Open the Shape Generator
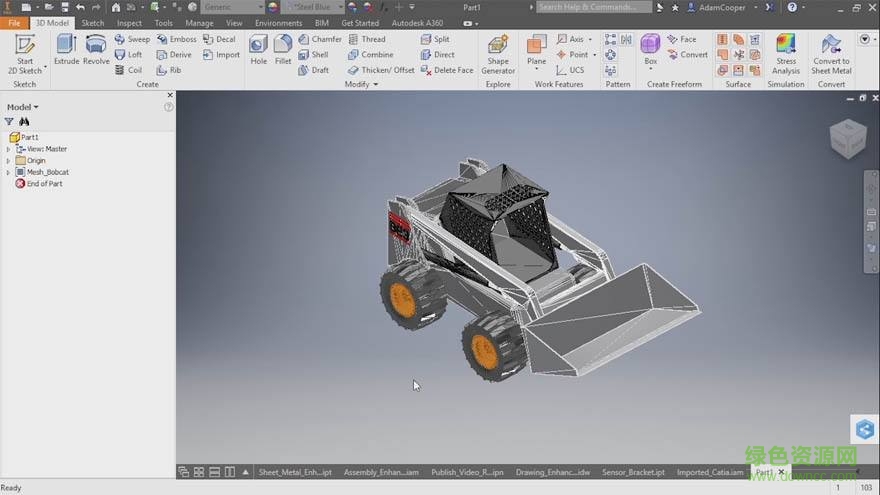Screen dimensions: 880x495 pos(498,52)
